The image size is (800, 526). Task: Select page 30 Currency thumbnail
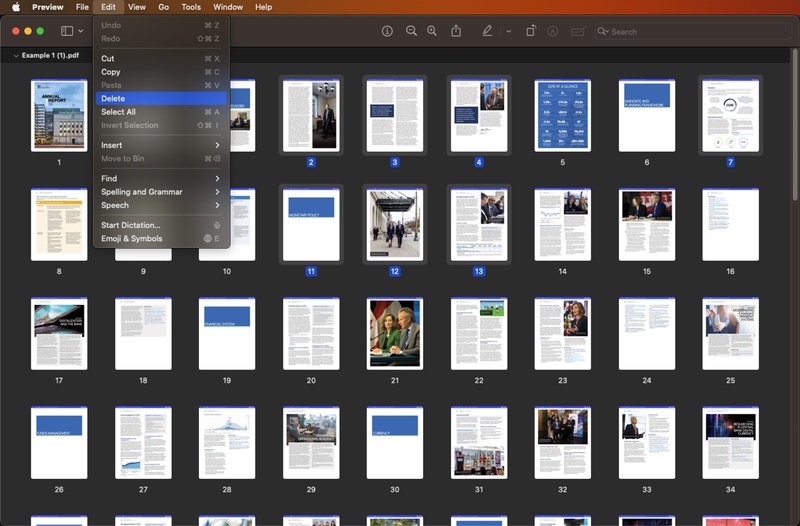click(395, 443)
